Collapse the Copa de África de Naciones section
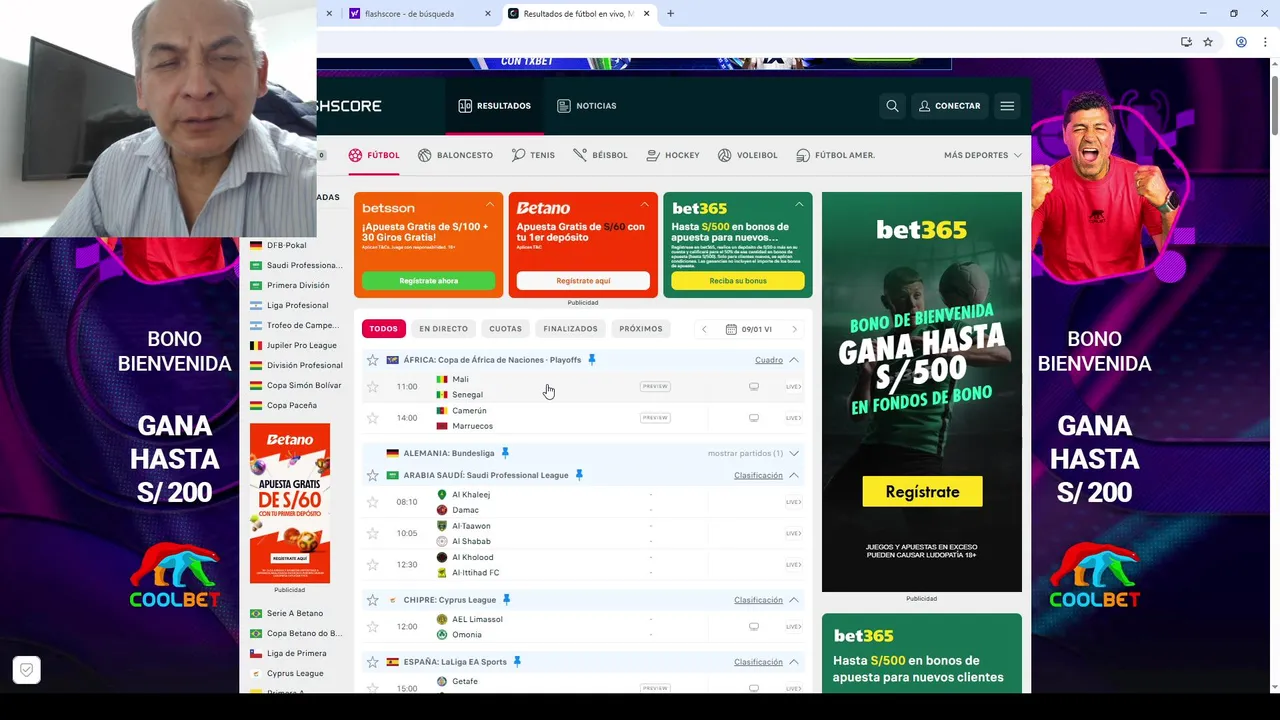 point(794,360)
